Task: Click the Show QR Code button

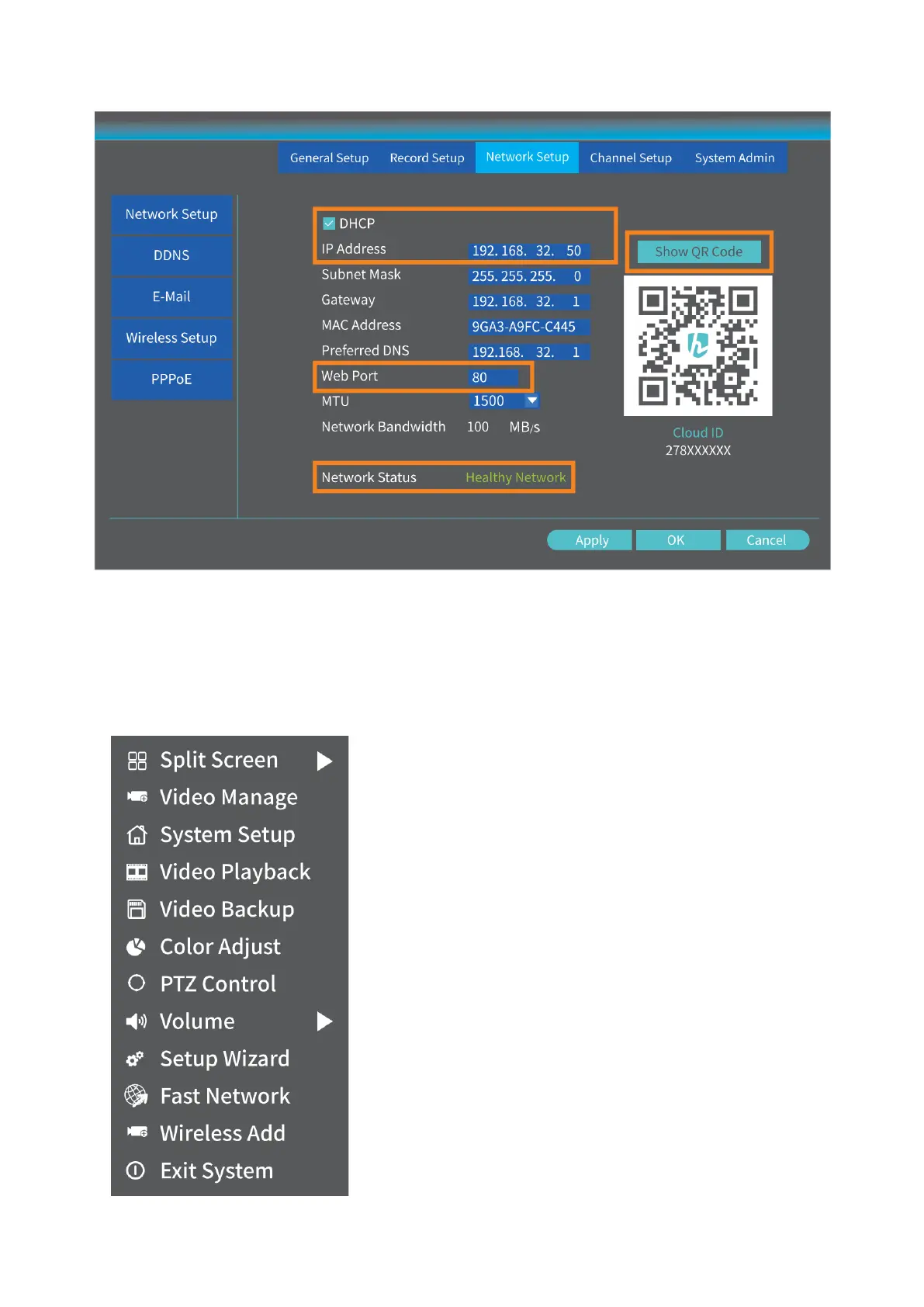Action: tap(699, 251)
